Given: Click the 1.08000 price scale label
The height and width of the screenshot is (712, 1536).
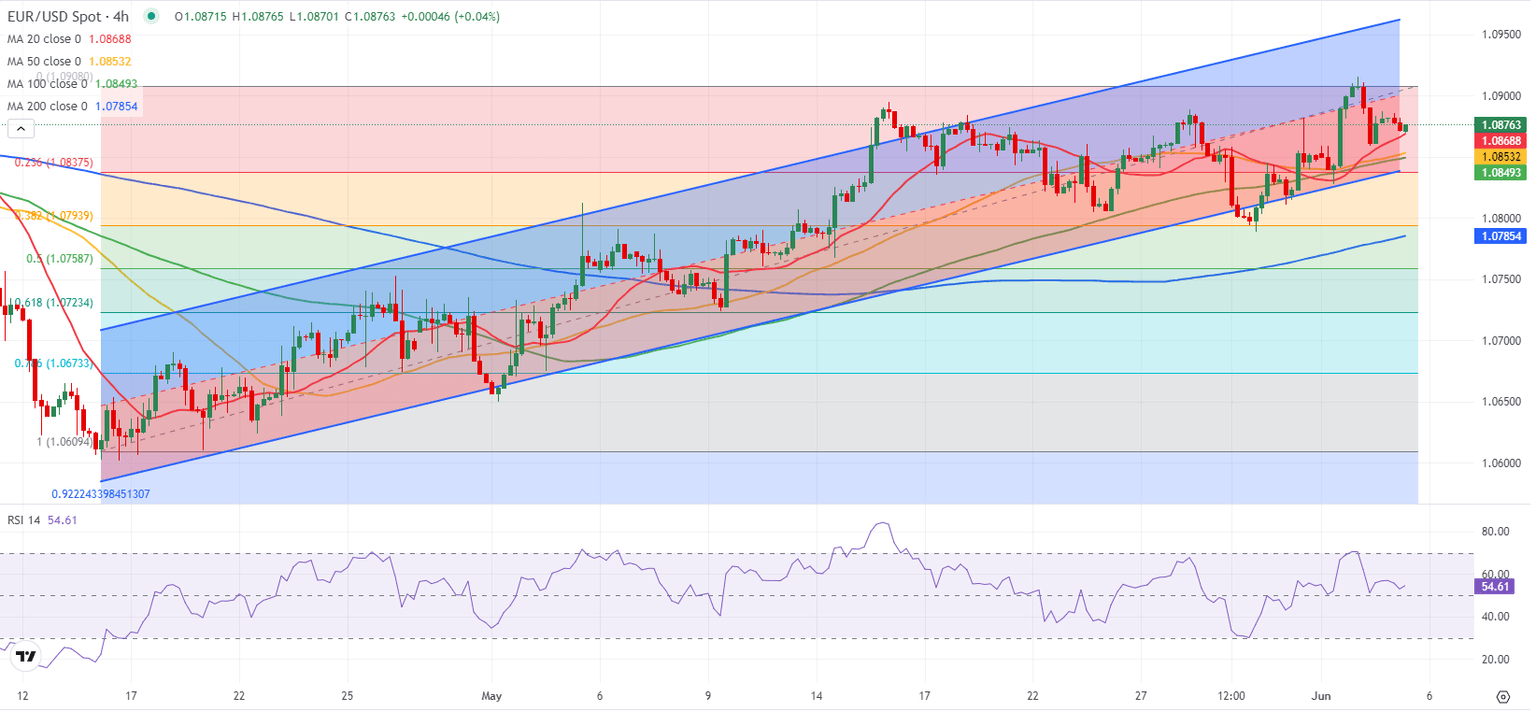Looking at the screenshot, I should click(1500, 218).
